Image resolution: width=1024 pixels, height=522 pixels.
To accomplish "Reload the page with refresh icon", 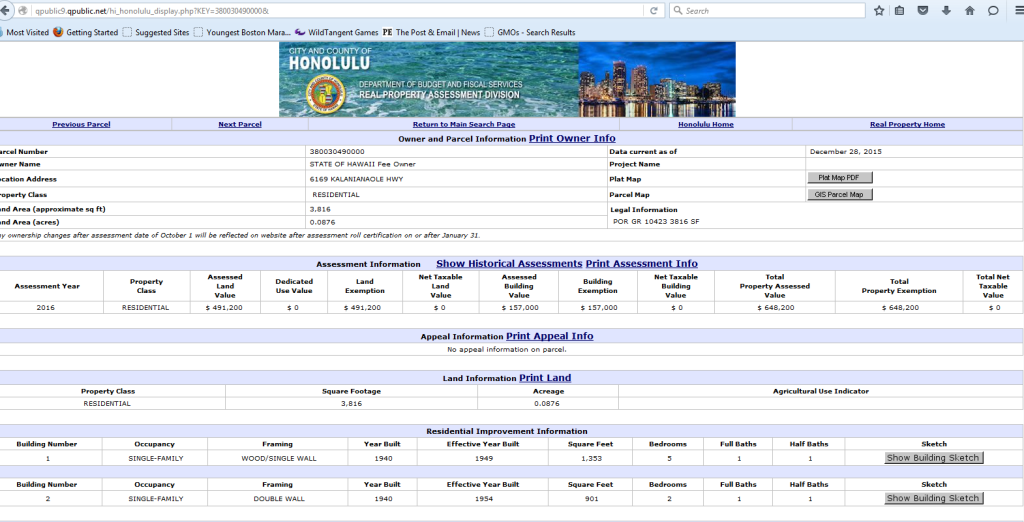I will pyautogui.click(x=653, y=11).
